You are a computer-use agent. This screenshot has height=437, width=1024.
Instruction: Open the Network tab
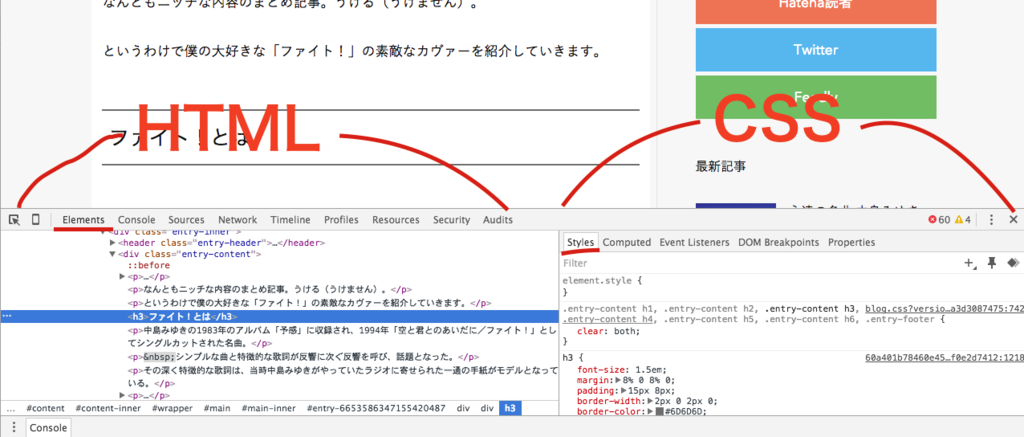[x=238, y=219]
